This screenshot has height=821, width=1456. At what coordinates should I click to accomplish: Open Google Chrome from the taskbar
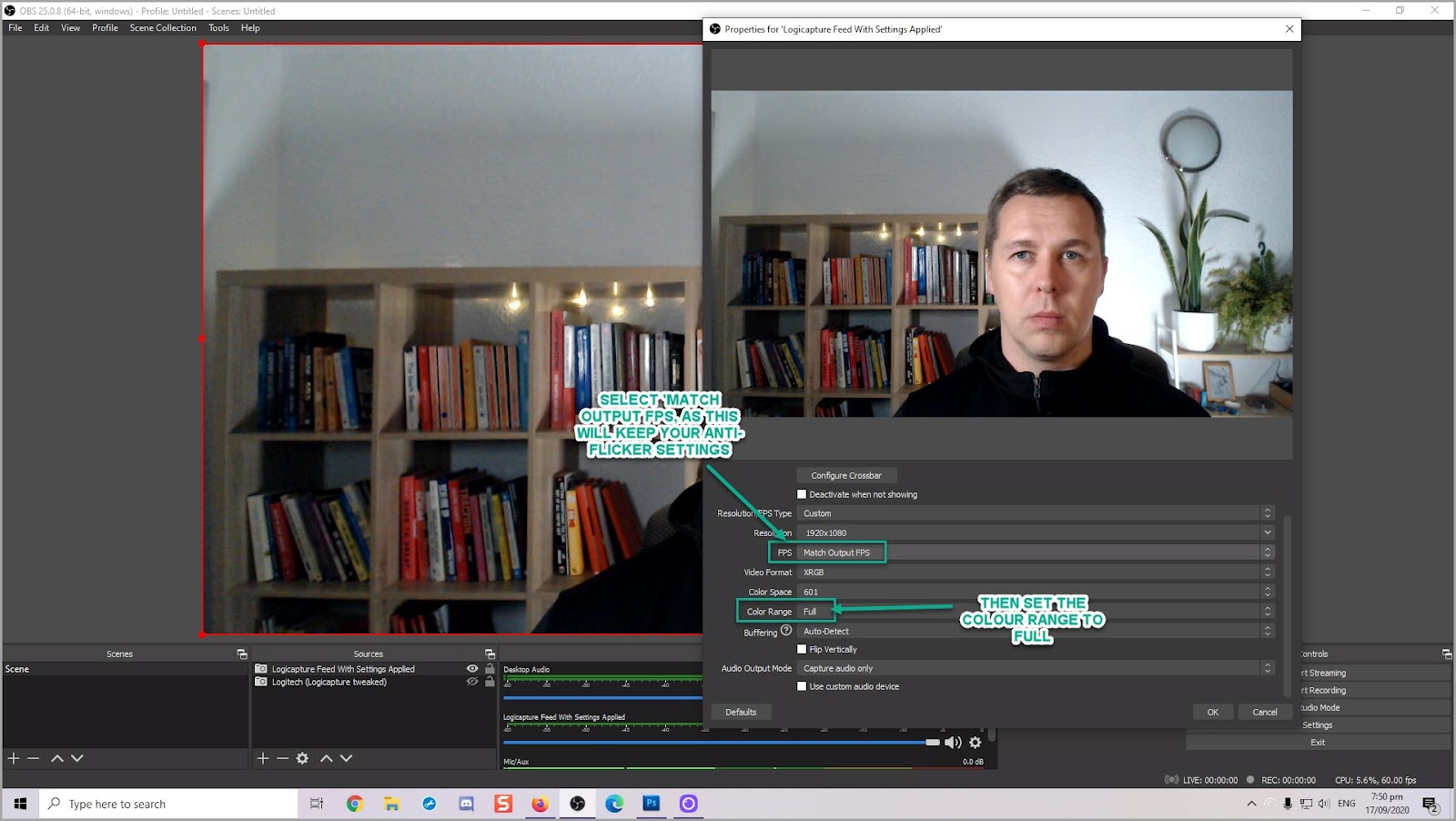[355, 804]
